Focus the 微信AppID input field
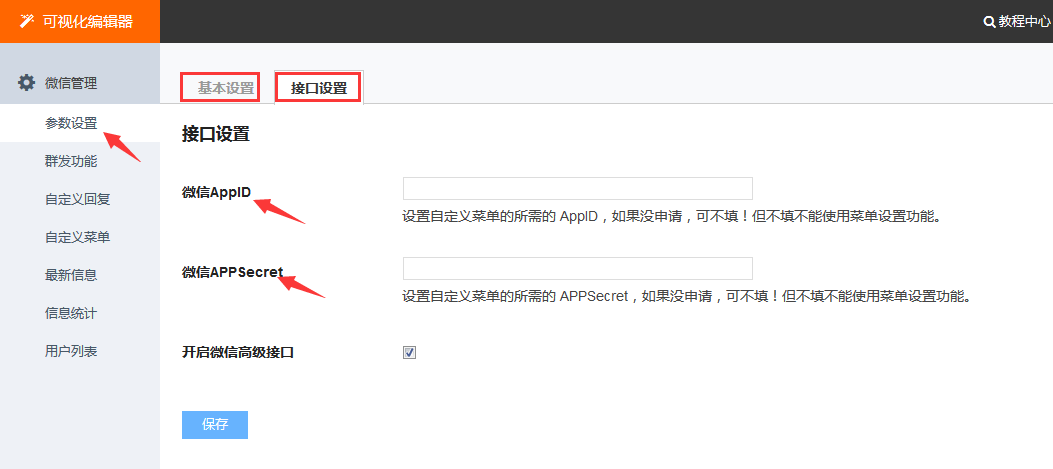 tap(578, 189)
